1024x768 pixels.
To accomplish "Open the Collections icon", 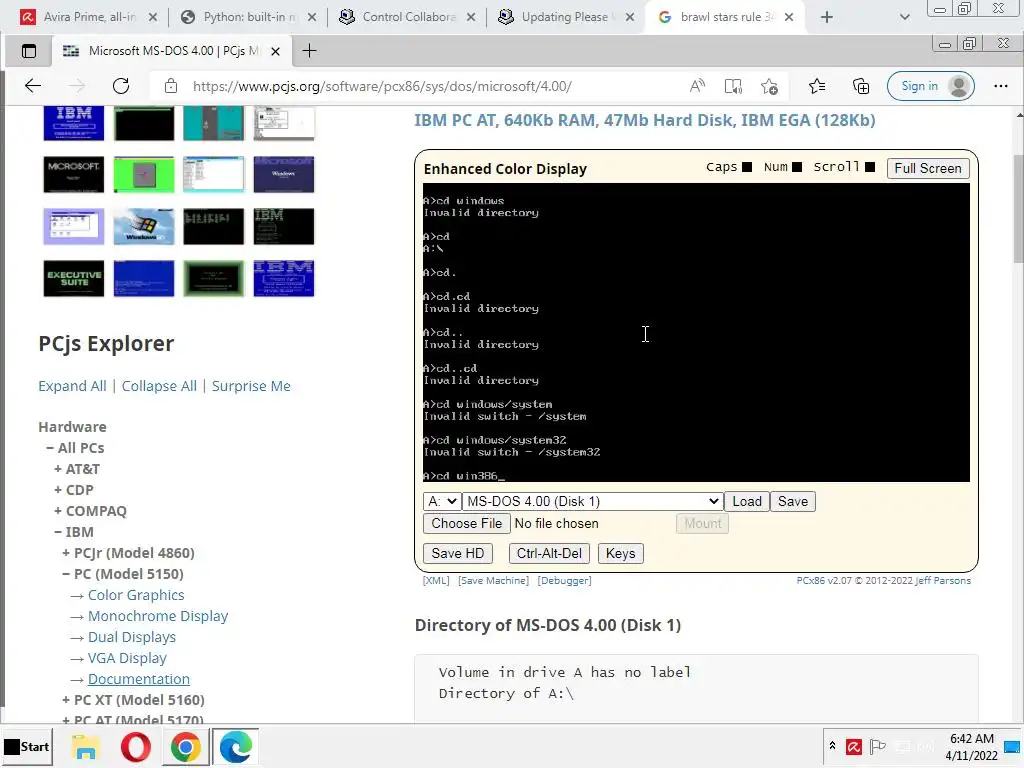I will tap(861, 86).
